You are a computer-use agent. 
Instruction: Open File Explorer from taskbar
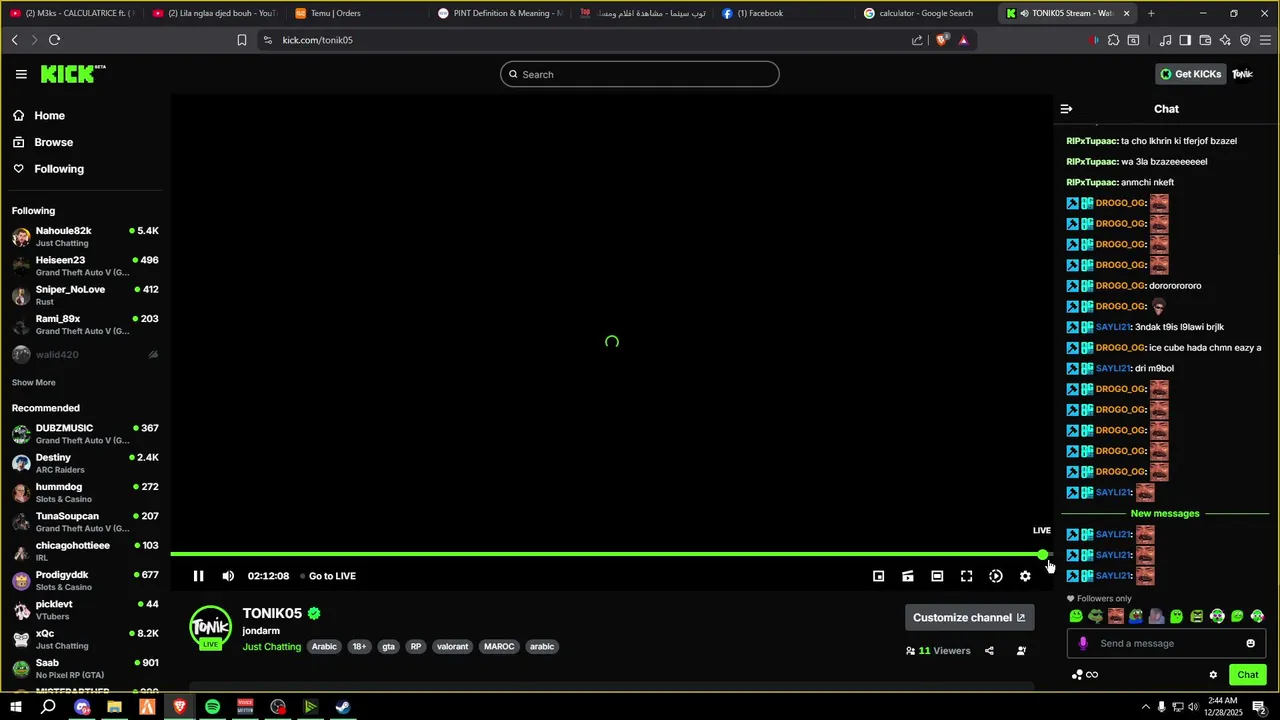pyautogui.click(x=114, y=707)
